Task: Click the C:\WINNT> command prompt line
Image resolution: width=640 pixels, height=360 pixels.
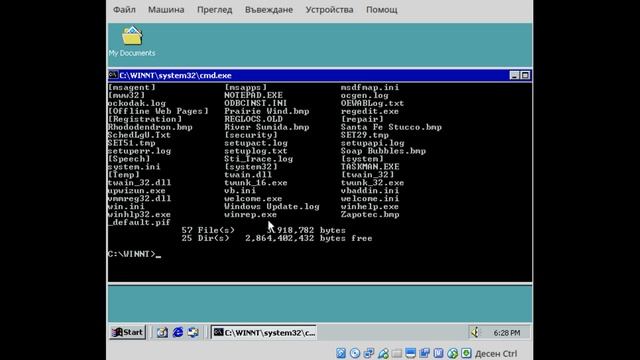Action: [x=134, y=254]
